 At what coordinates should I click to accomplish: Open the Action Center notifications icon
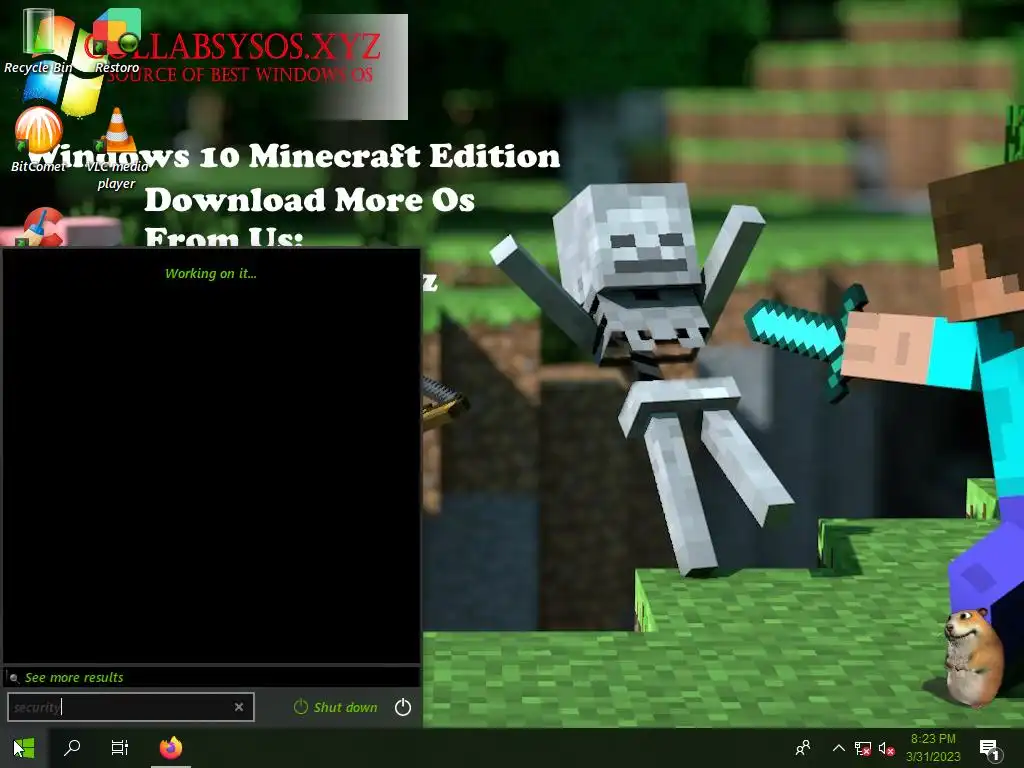click(x=989, y=750)
